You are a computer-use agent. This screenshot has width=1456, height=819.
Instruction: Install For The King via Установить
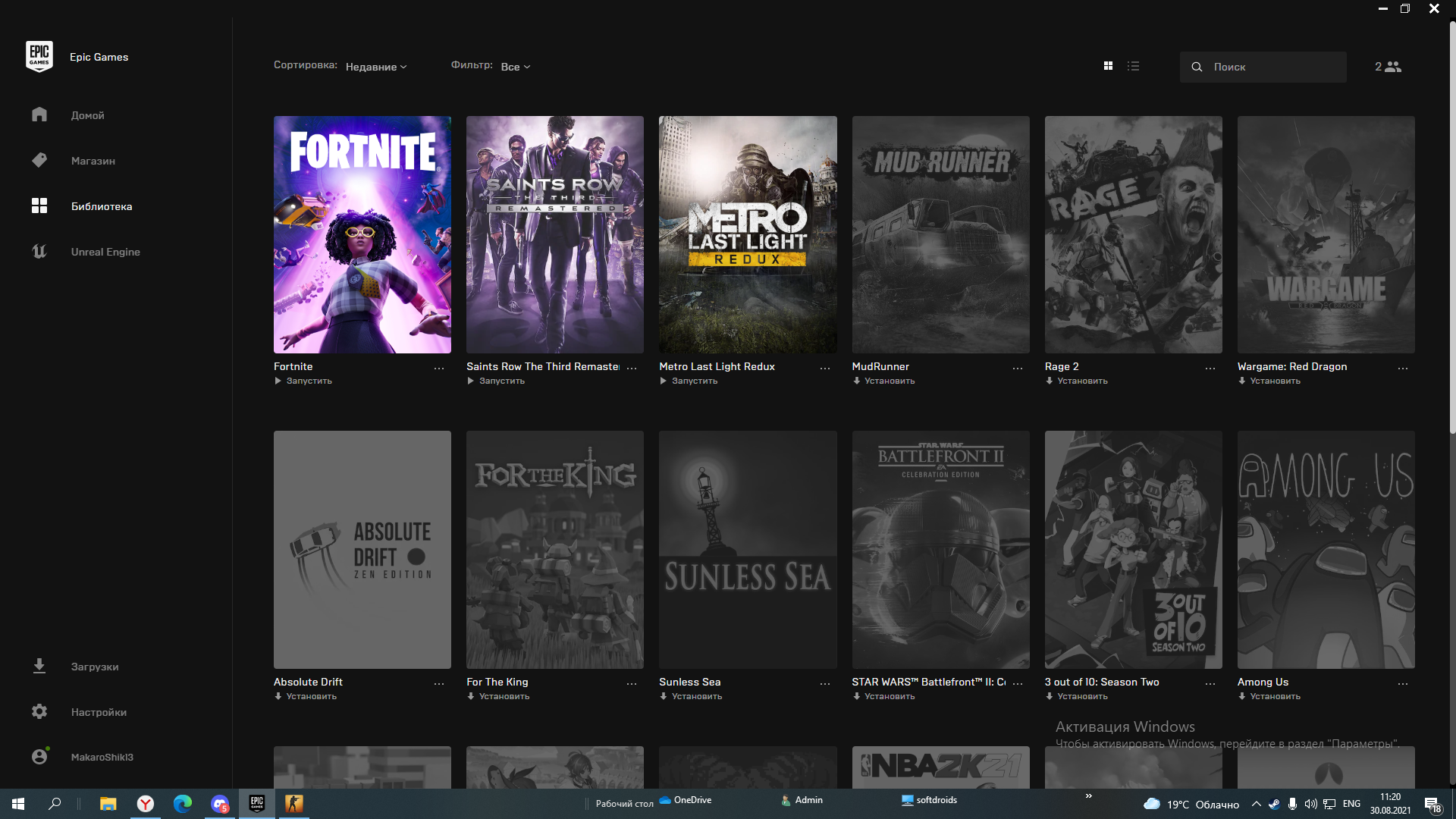click(497, 696)
